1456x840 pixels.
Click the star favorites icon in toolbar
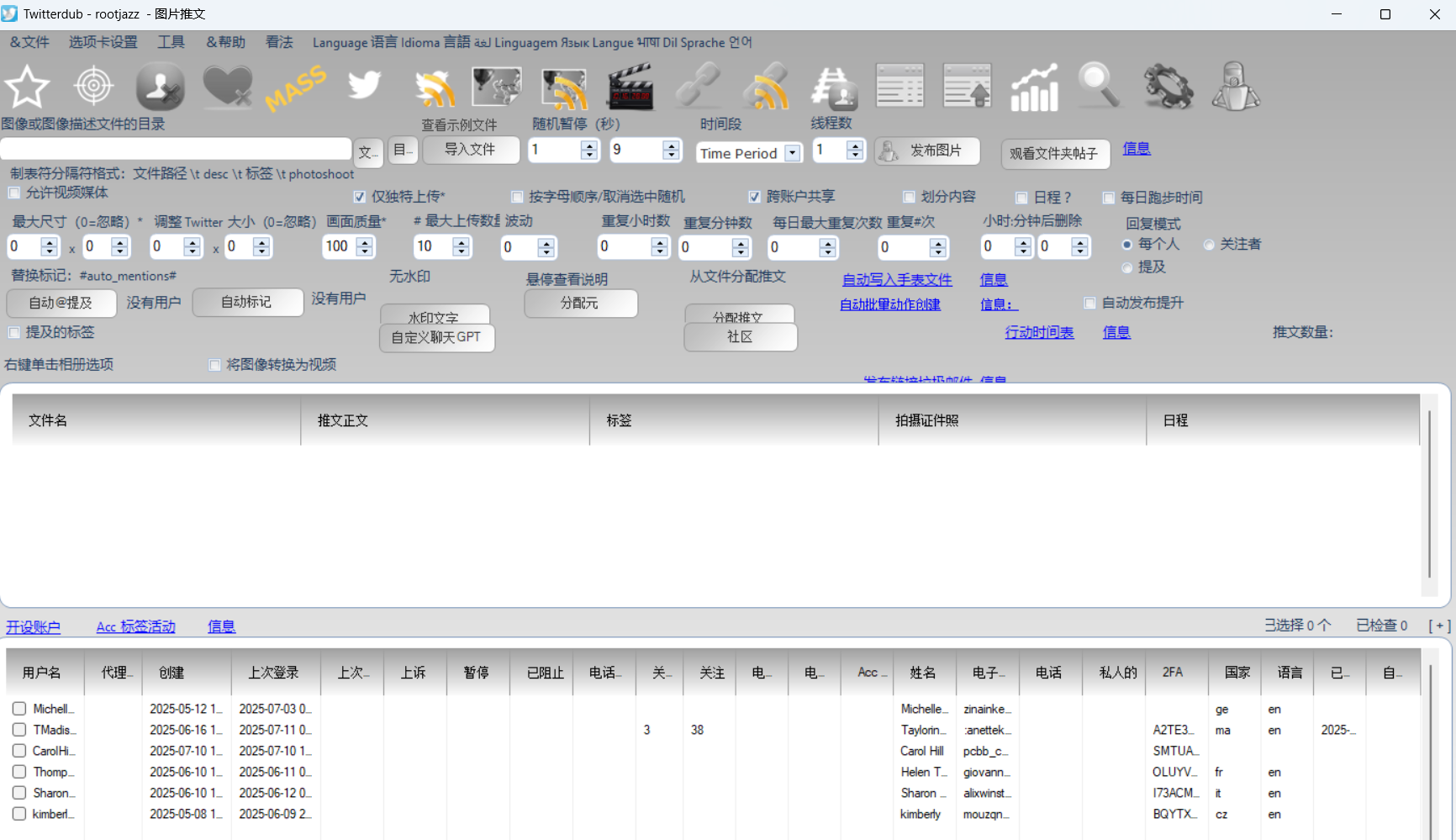(x=27, y=87)
